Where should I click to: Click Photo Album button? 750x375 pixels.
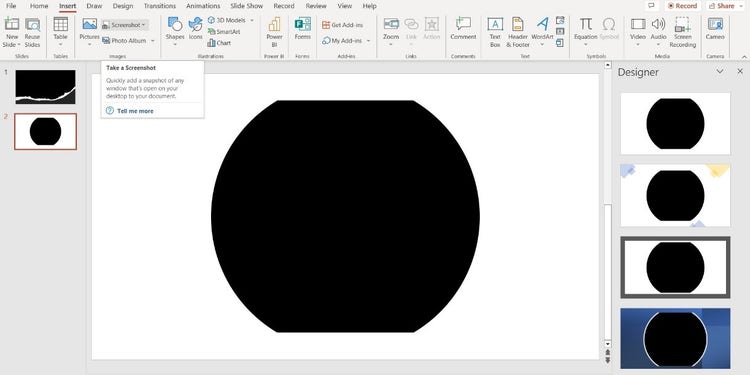[x=124, y=41]
